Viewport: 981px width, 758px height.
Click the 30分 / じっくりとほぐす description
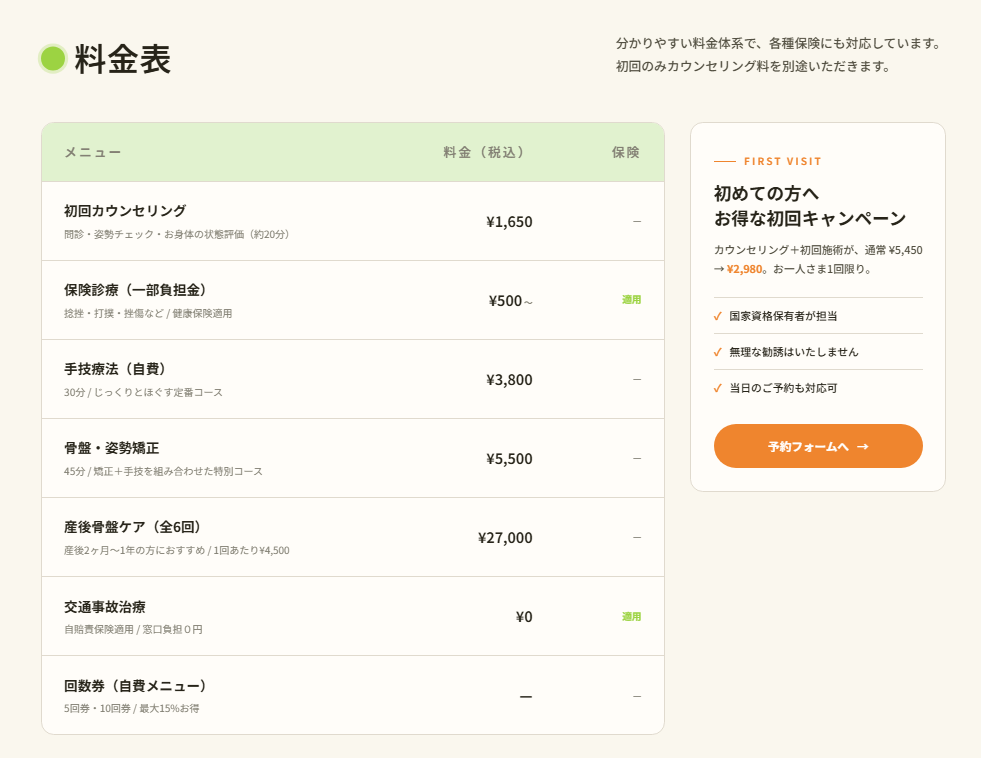pos(143,392)
